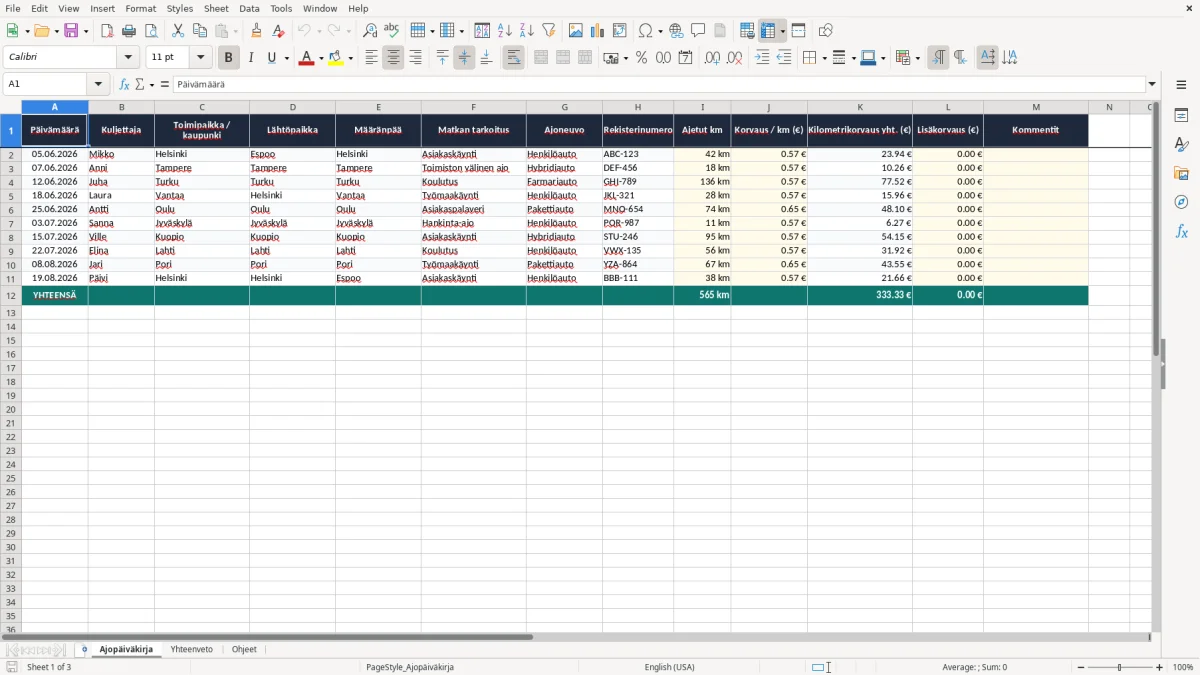Insert a comment
Viewport: 1200px width, 675px height.
tap(699, 31)
